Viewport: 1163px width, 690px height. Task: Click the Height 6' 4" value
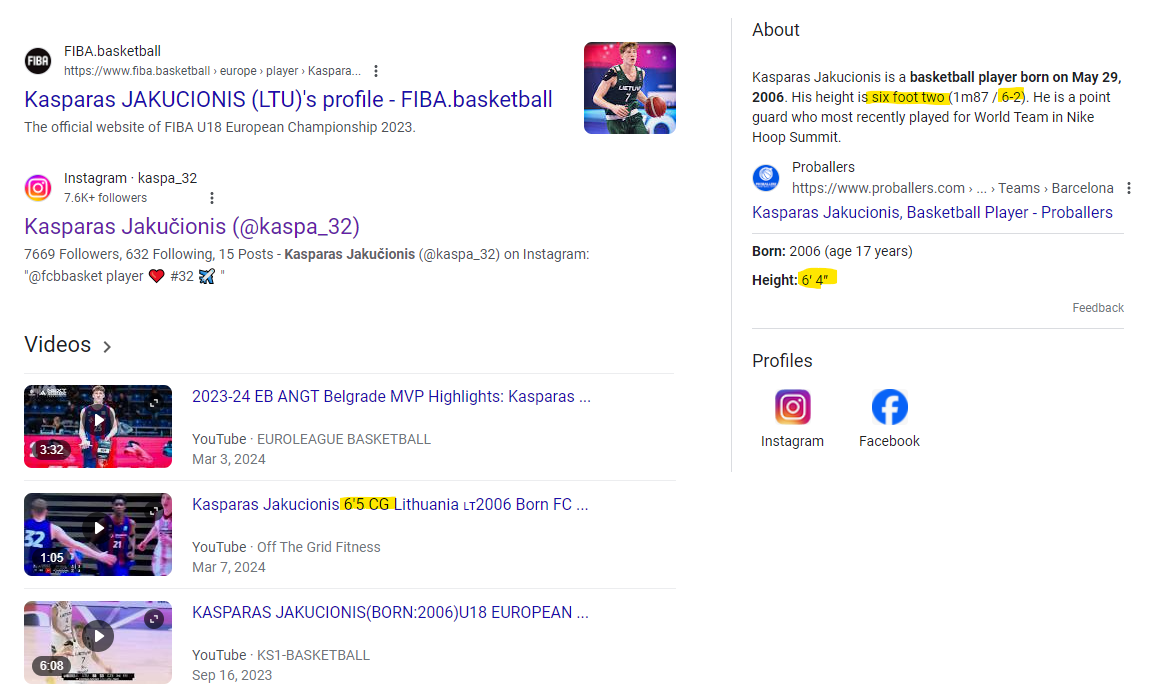815,280
